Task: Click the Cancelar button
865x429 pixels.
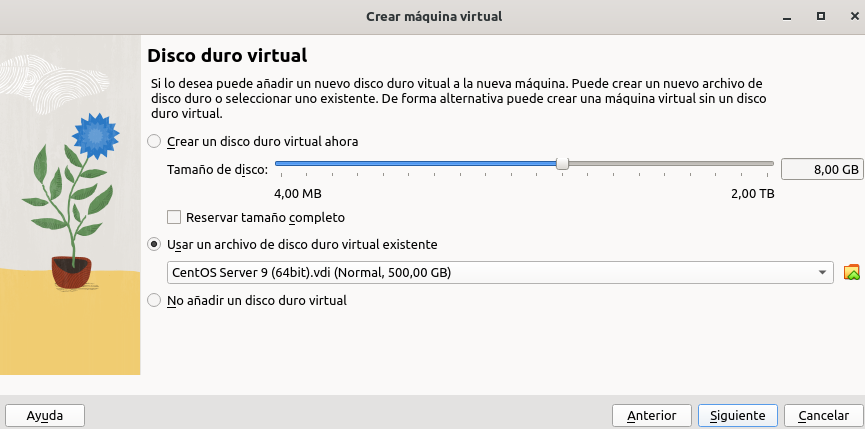Action: pos(824,416)
